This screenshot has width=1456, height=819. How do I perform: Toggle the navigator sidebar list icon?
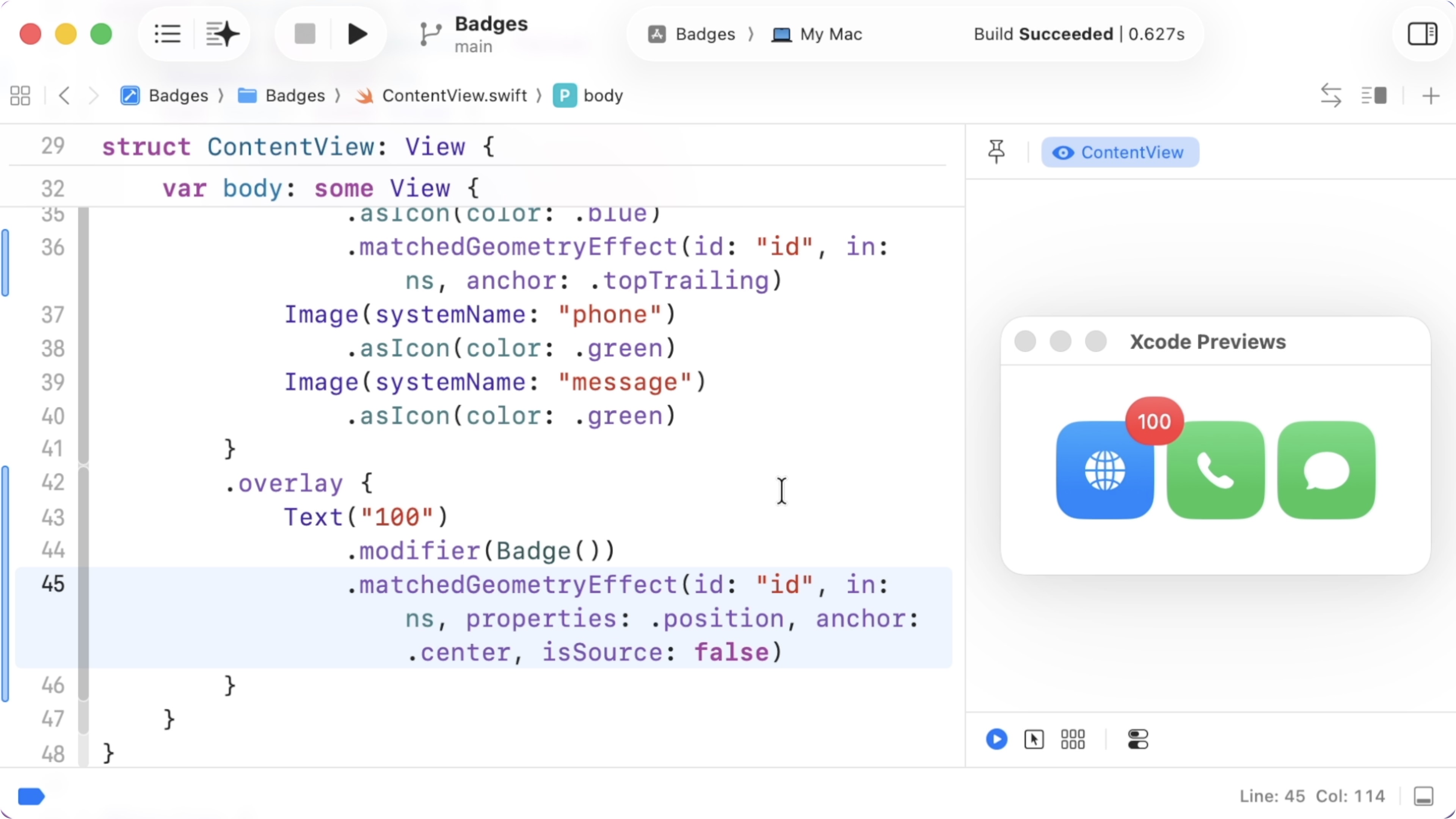167,34
